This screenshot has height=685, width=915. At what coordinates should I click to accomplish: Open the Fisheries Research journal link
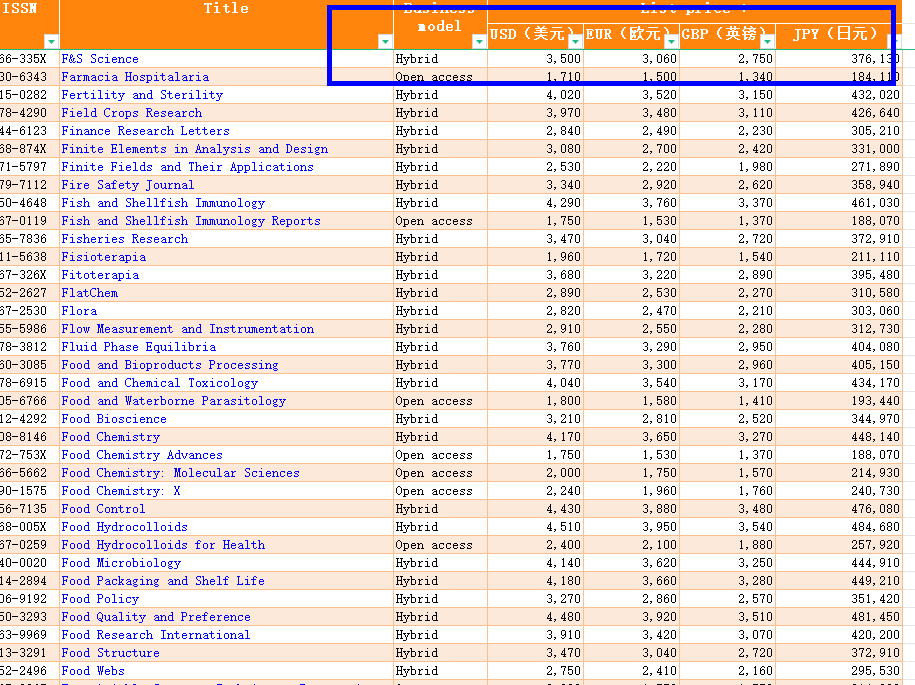(x=124, y=239)
